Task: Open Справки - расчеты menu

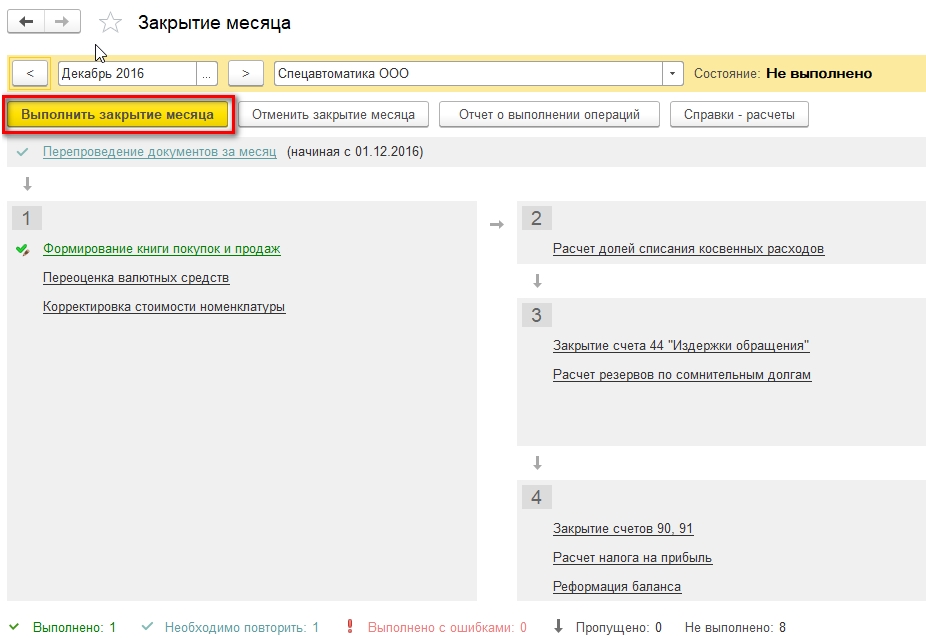Action: [739, 114]
